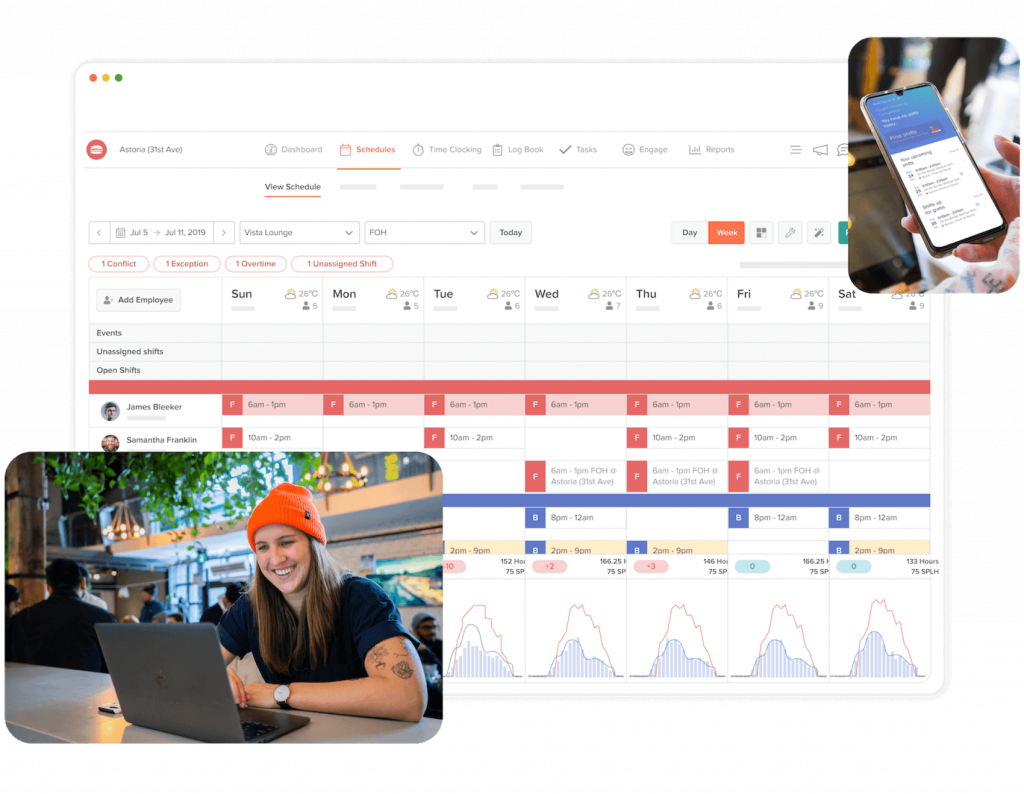1024x794 pixels.
Task: Switch schedule to Week view
Action: pyautogui.click(x=727, y=233)
